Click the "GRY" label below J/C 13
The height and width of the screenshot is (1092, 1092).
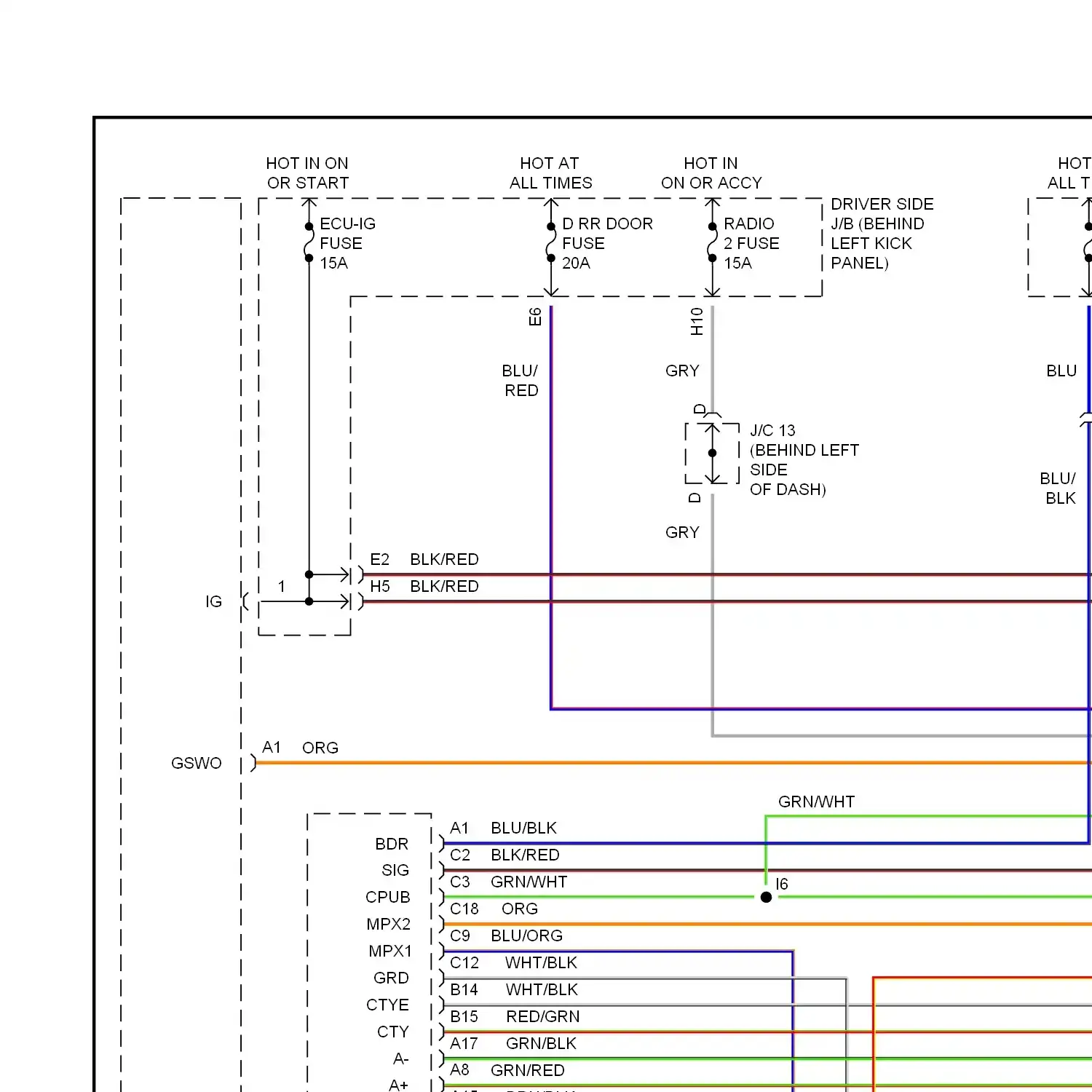pyautogui.click(x=682, y=533)
